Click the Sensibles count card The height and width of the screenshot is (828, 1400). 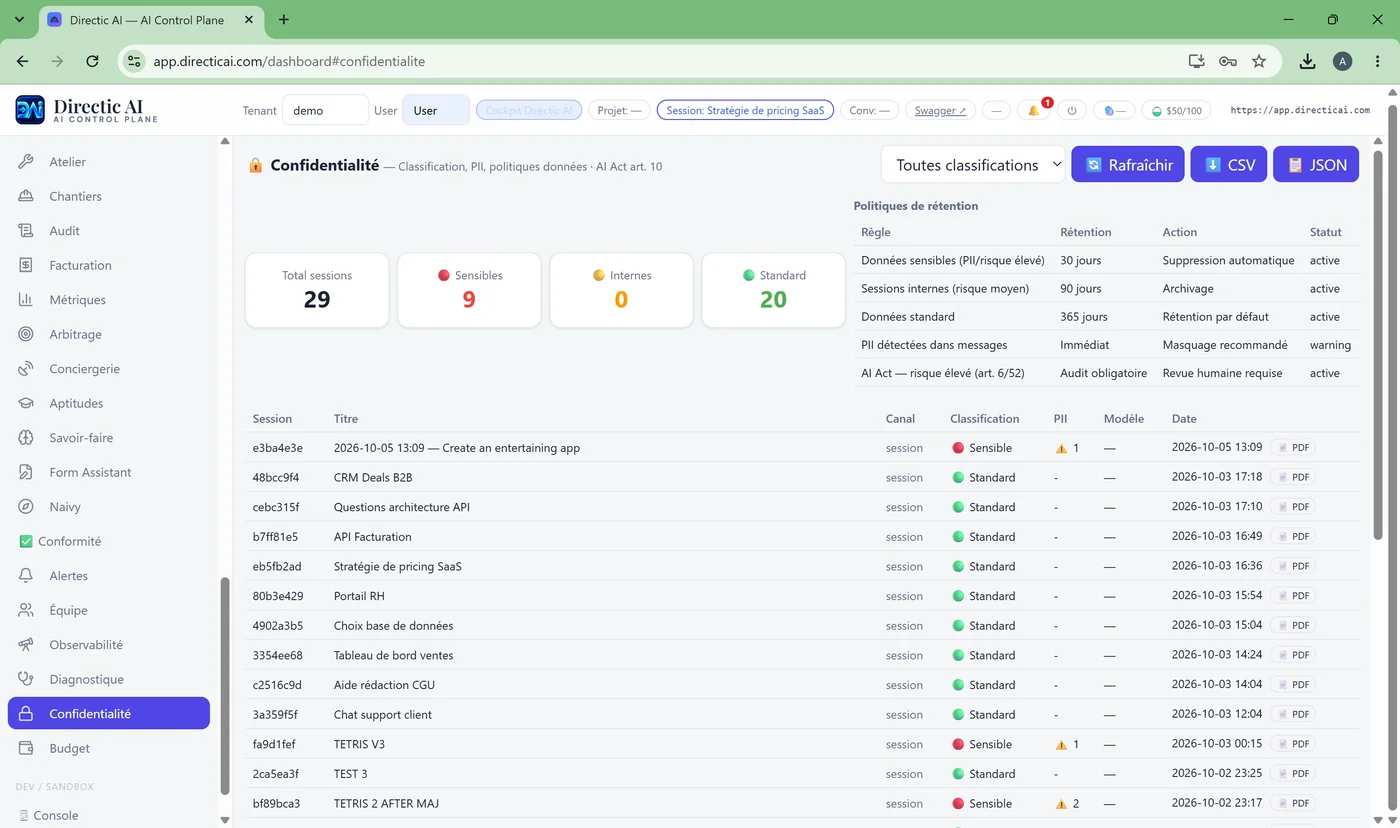tap(469, 290)
